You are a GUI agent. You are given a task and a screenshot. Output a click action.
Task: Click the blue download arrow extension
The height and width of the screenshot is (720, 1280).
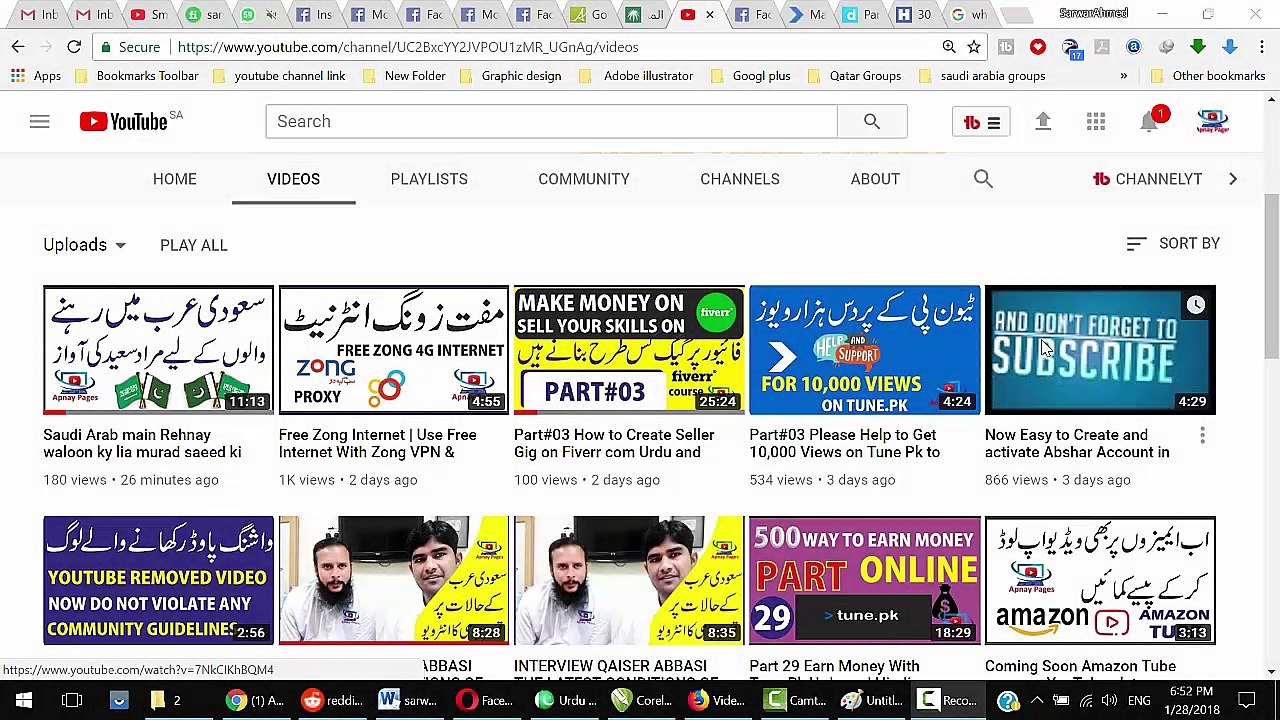(1230, 47)
